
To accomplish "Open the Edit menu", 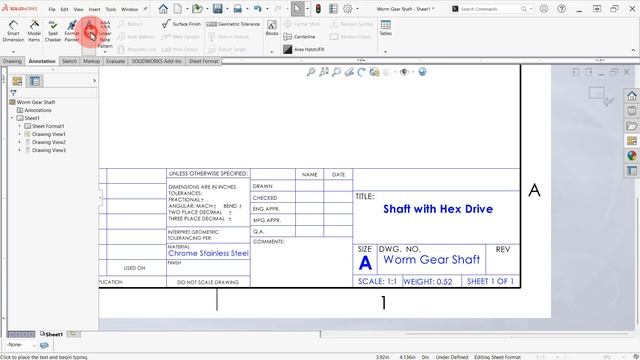I will pyautogui.click(x=64, y=9).
